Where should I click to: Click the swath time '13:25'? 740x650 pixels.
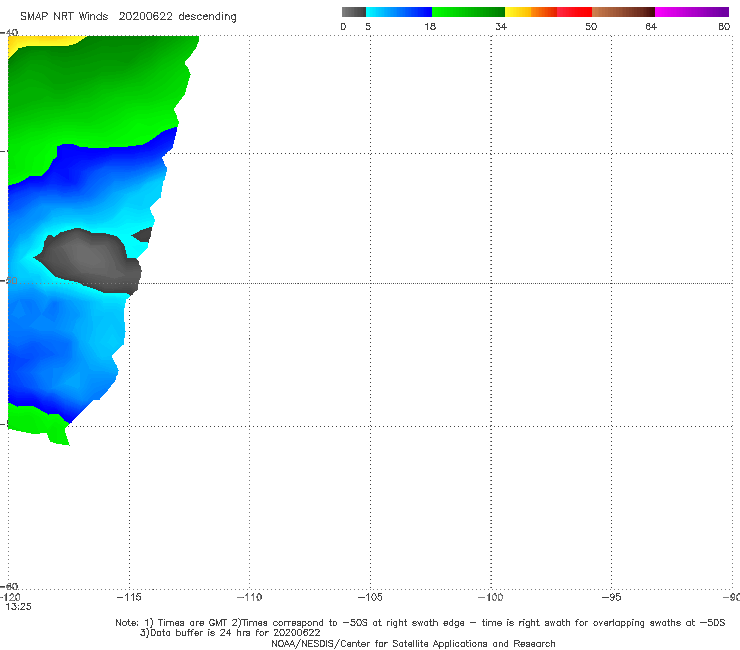pos(18,607)
